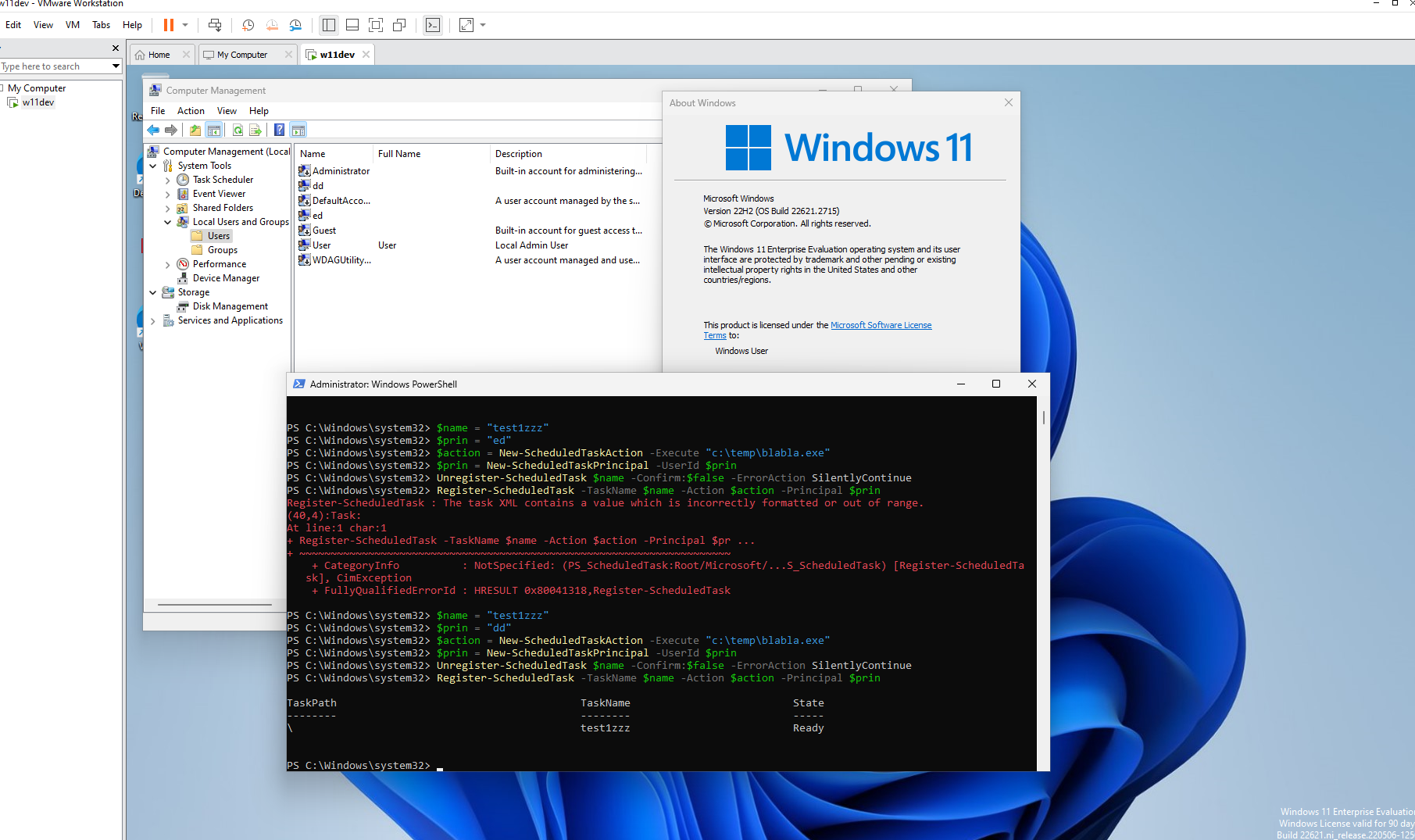
Task: Open the power options dropdown next to pause
Action: (185, 25)
